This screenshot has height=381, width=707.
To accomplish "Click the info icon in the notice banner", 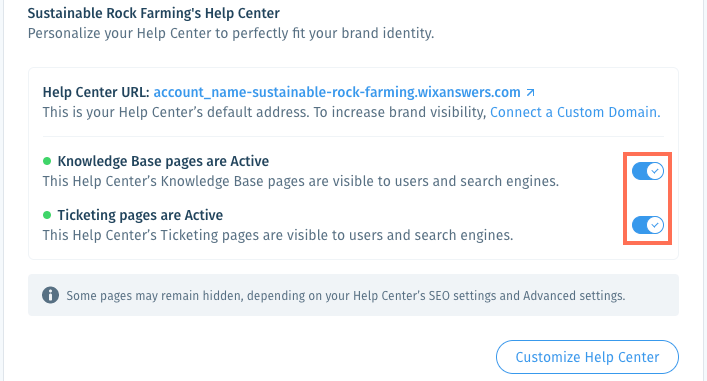I will 50,295.
